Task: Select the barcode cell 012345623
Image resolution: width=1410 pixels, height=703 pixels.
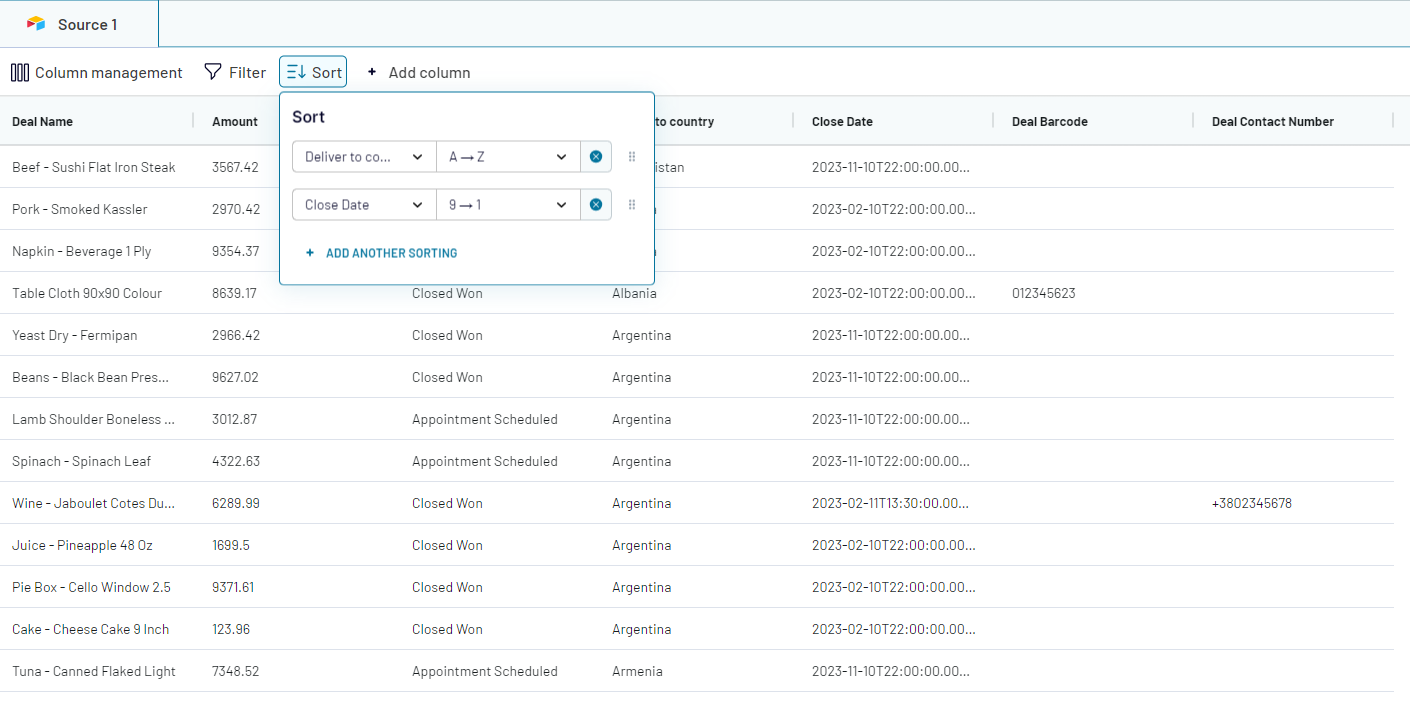Action: (x=1044, y=294)
